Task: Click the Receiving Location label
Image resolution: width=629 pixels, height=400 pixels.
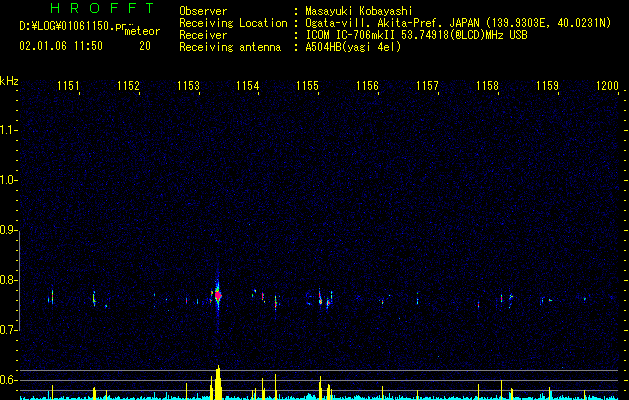Action: click(233, 23)
